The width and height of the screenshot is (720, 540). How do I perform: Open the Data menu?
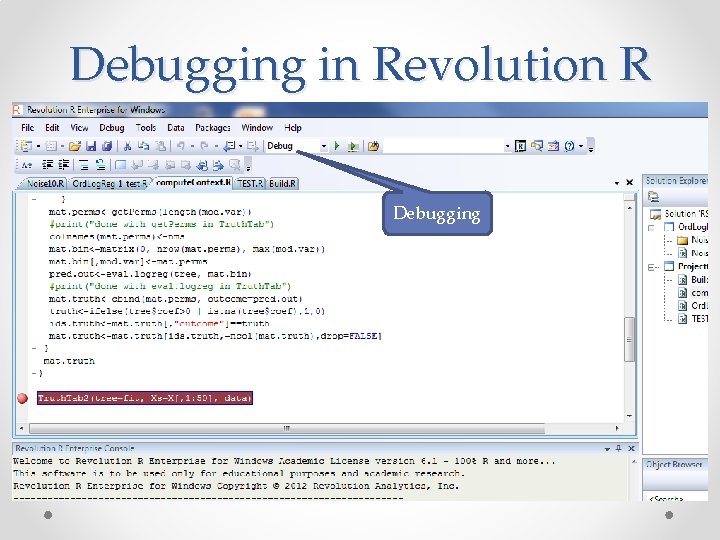click(x=175, y=128)
